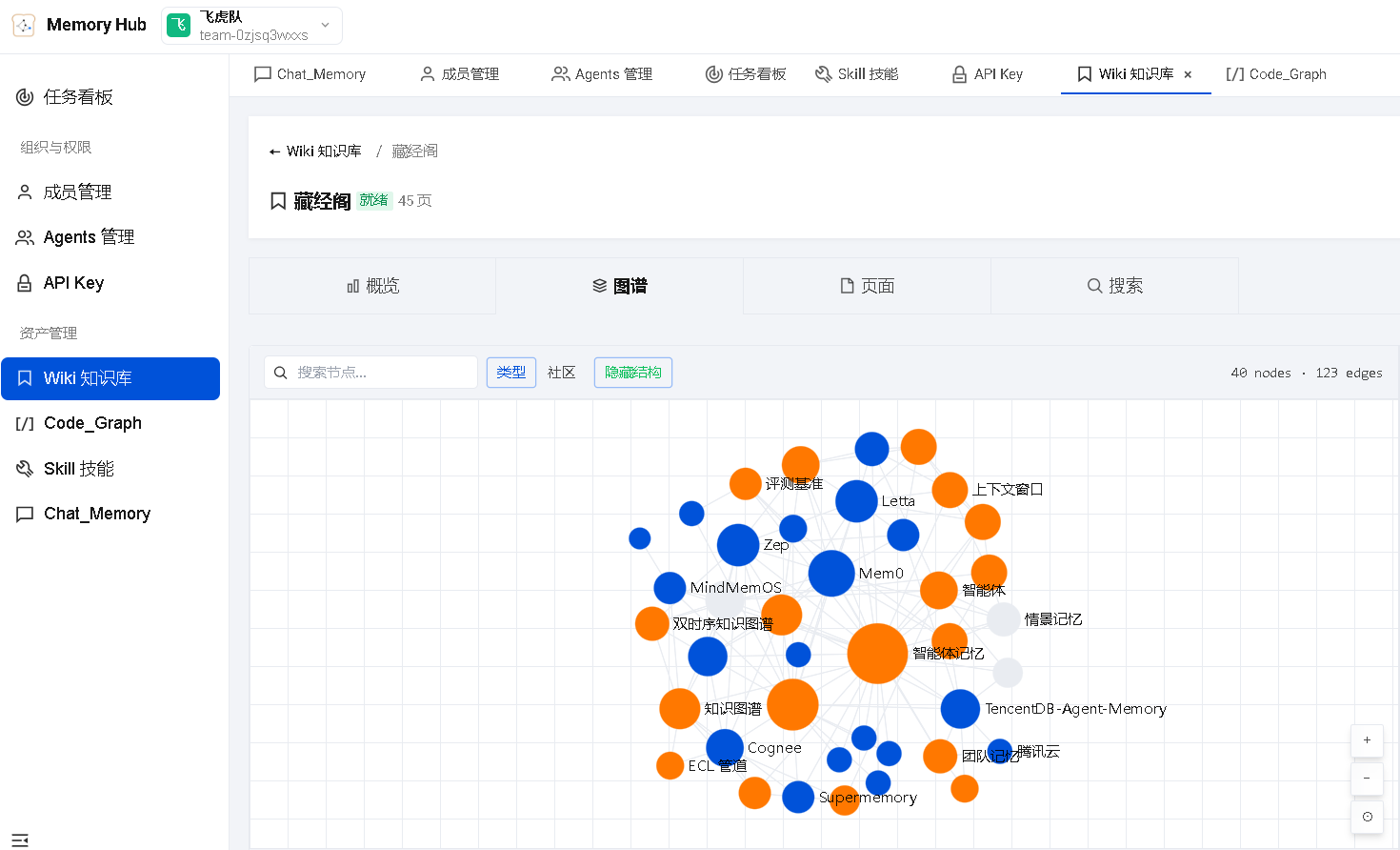The height and width of the screenshot is (850, 1400).
Task: Select the TencentDB-Agent-Memory node
Action: tap(960, 709)
